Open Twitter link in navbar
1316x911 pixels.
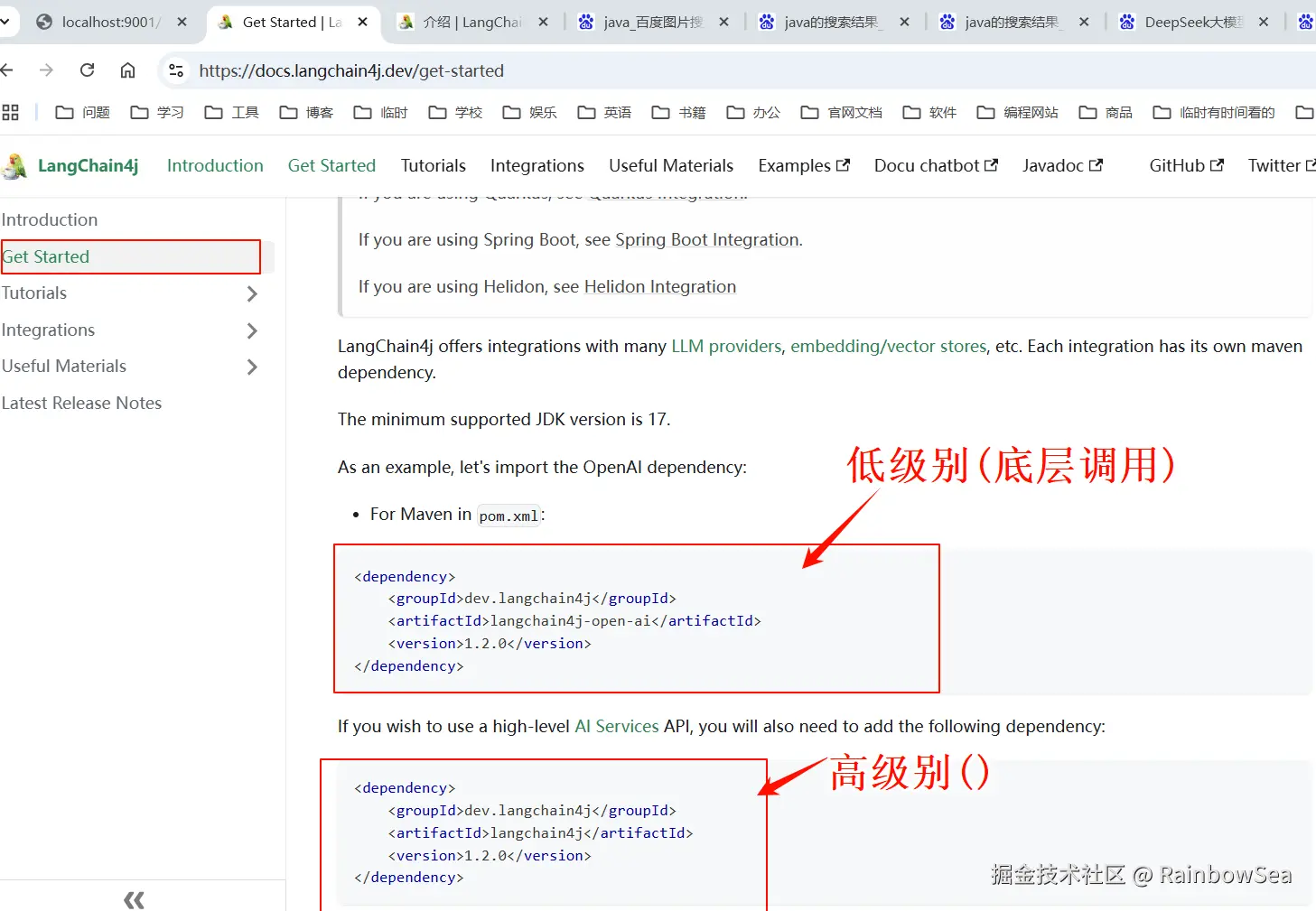(1282, 165)
